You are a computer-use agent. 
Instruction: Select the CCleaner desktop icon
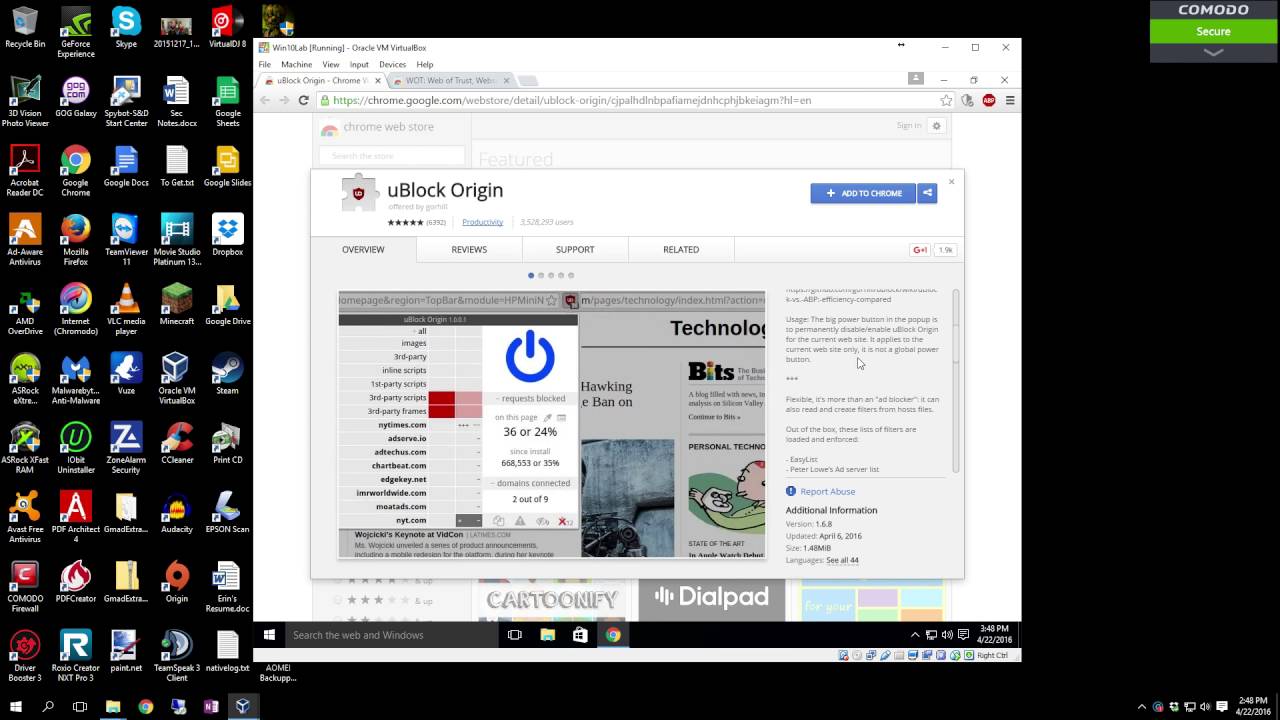point(176,442)
